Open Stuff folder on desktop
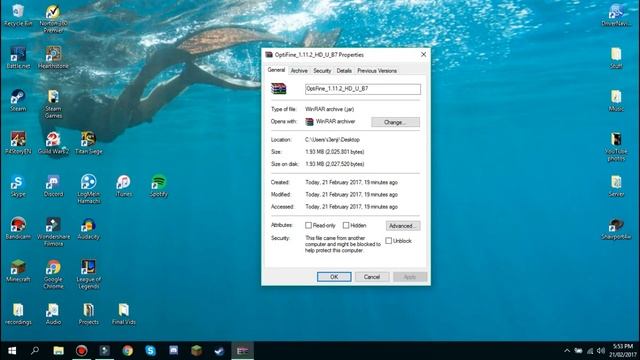This screenshot has height=360, width=640. pos(616,57)
